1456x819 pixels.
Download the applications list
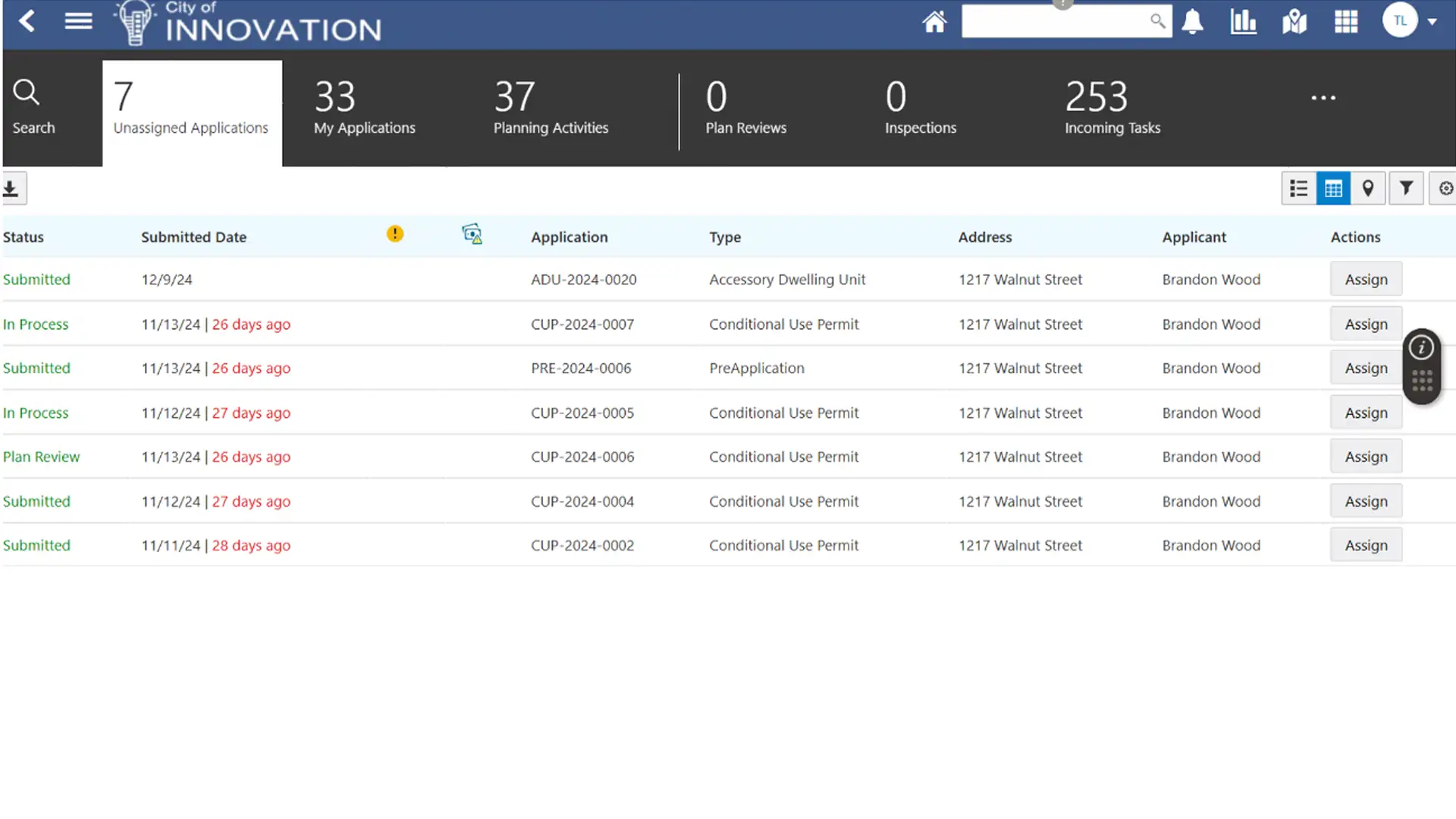click(x=12, y=188)
